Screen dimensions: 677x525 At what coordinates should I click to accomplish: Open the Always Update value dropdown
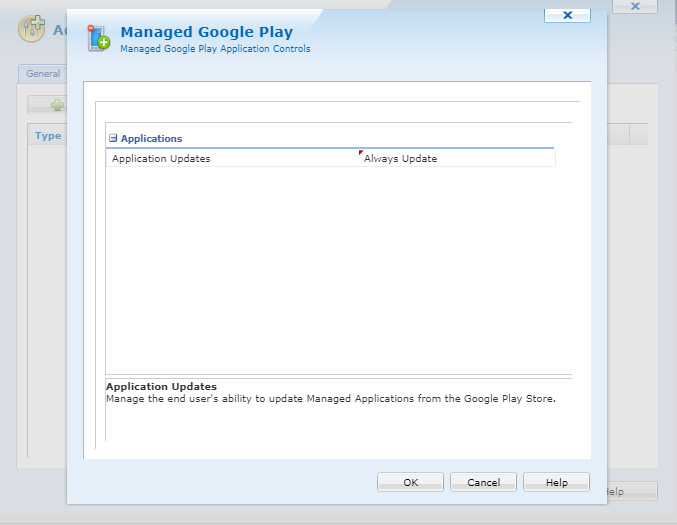click(x=456, y=158)
